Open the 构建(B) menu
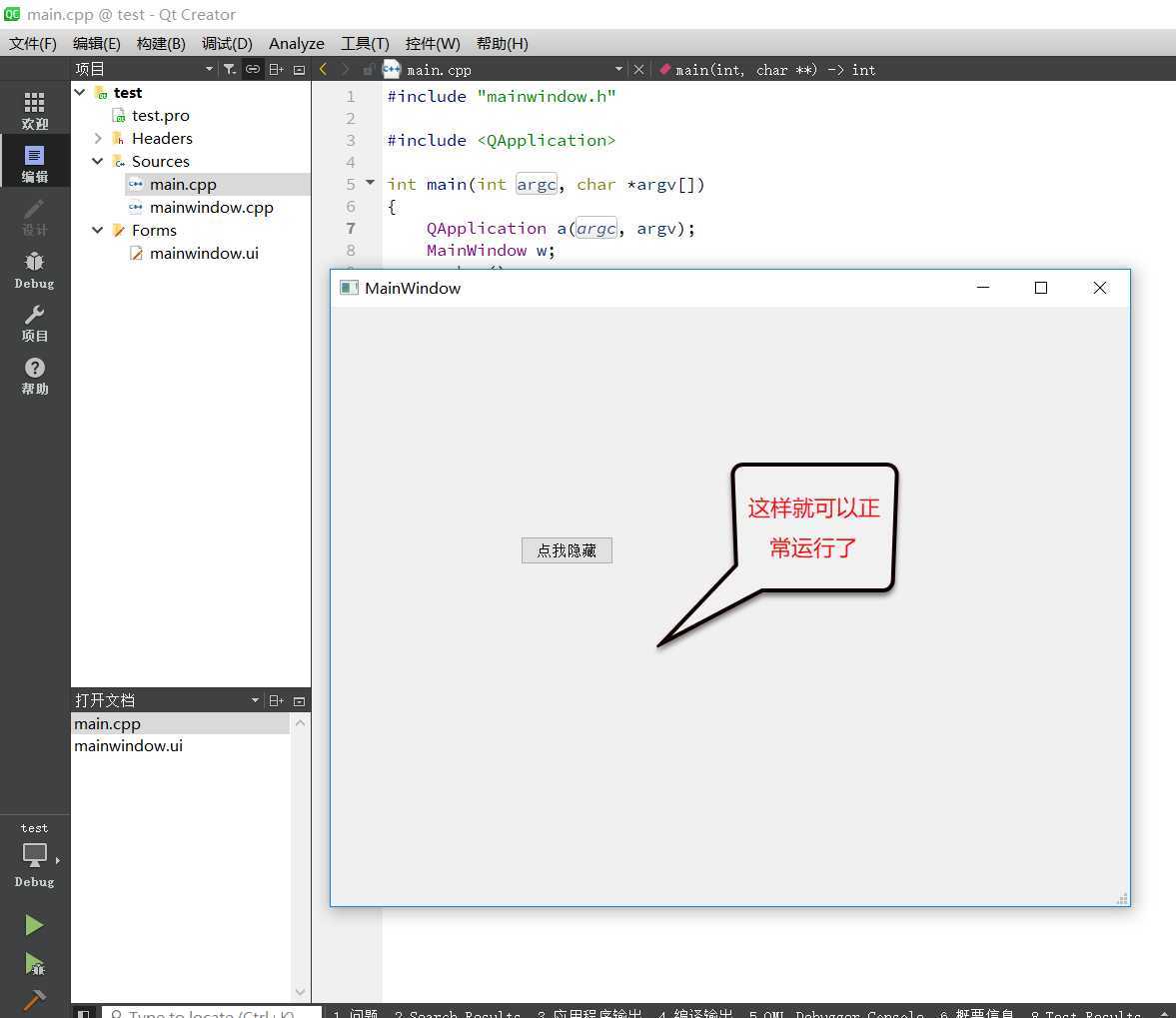Viewport: 1176px width, 1018px height. coord(161,44)
